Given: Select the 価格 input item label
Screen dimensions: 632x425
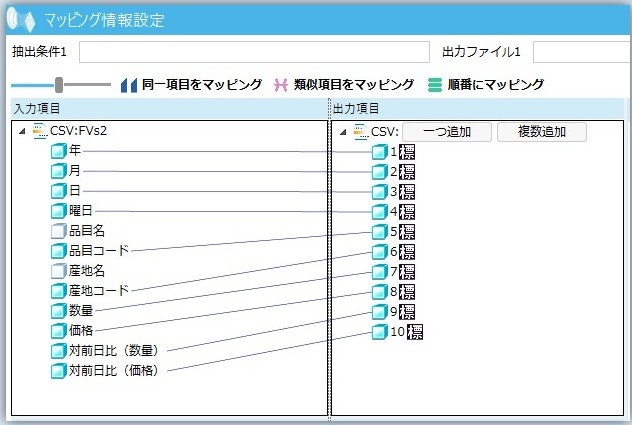Looking at the screenshot, I should (81, 330).
